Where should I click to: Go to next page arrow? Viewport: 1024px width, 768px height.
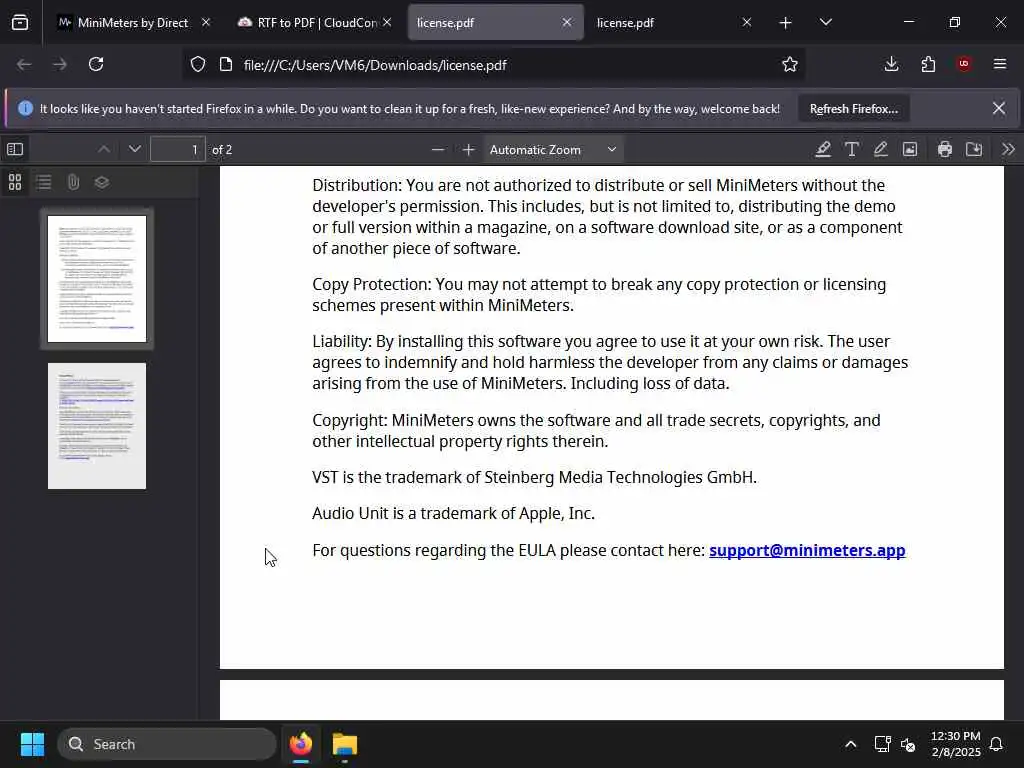[x=135, y=150]
